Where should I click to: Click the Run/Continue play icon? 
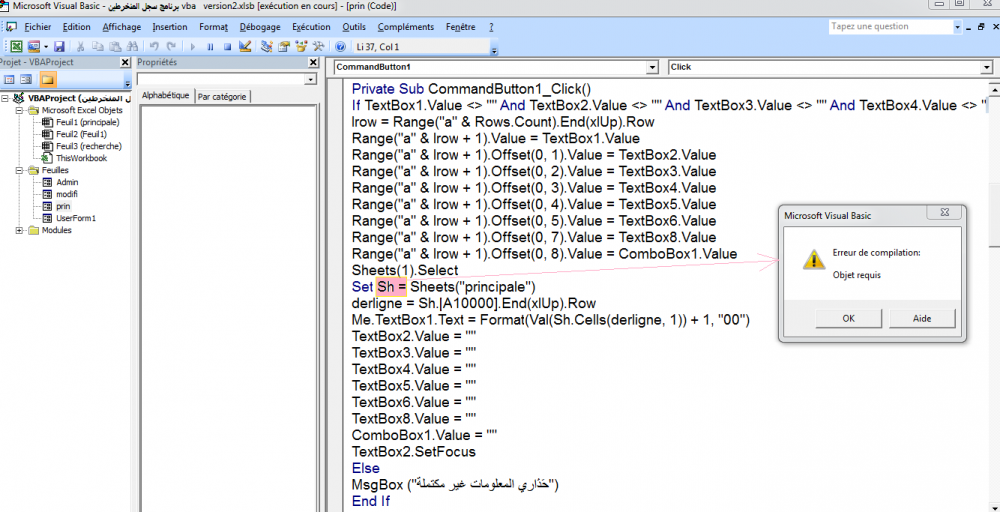point(193,47)
